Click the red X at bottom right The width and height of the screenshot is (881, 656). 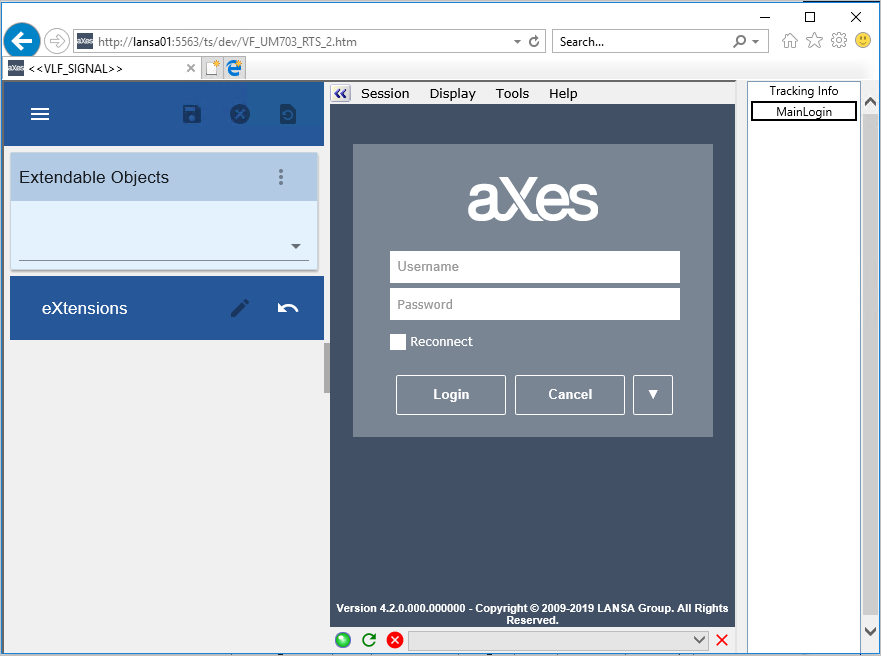722,640
